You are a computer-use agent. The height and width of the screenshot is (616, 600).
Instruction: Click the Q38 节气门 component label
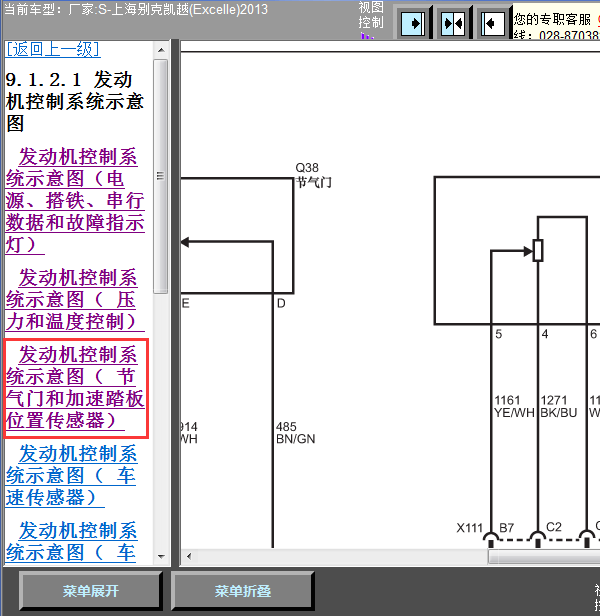click(x=313, y=176)
